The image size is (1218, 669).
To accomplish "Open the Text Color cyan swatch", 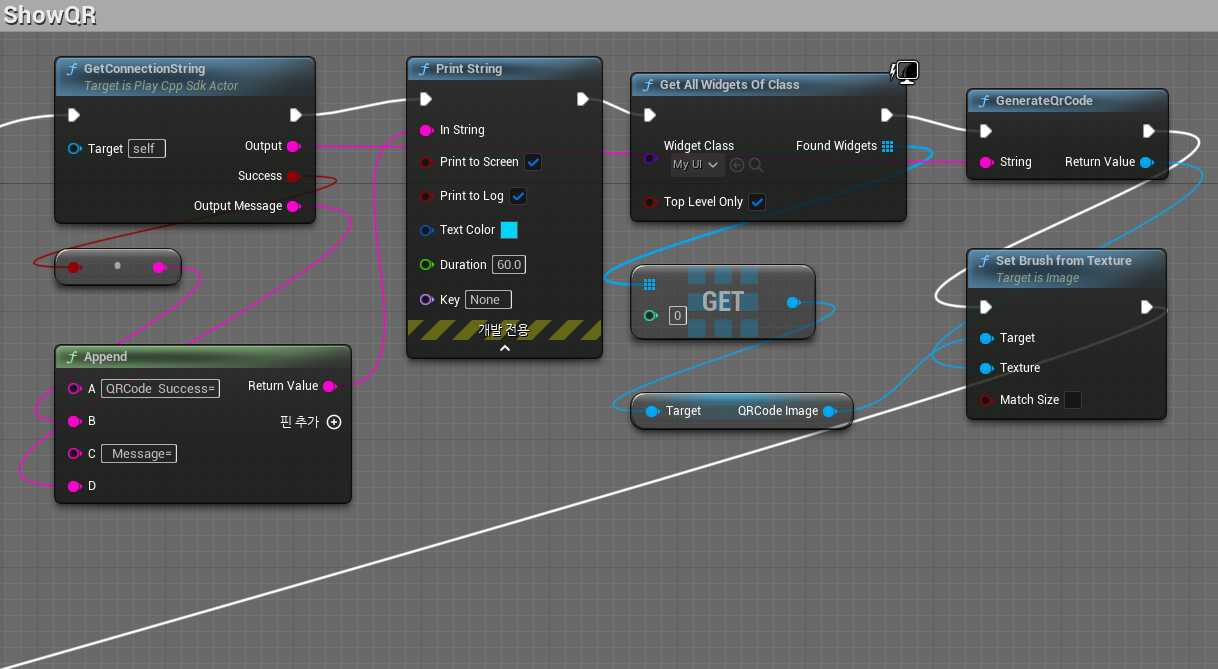I will pos(509,230).
